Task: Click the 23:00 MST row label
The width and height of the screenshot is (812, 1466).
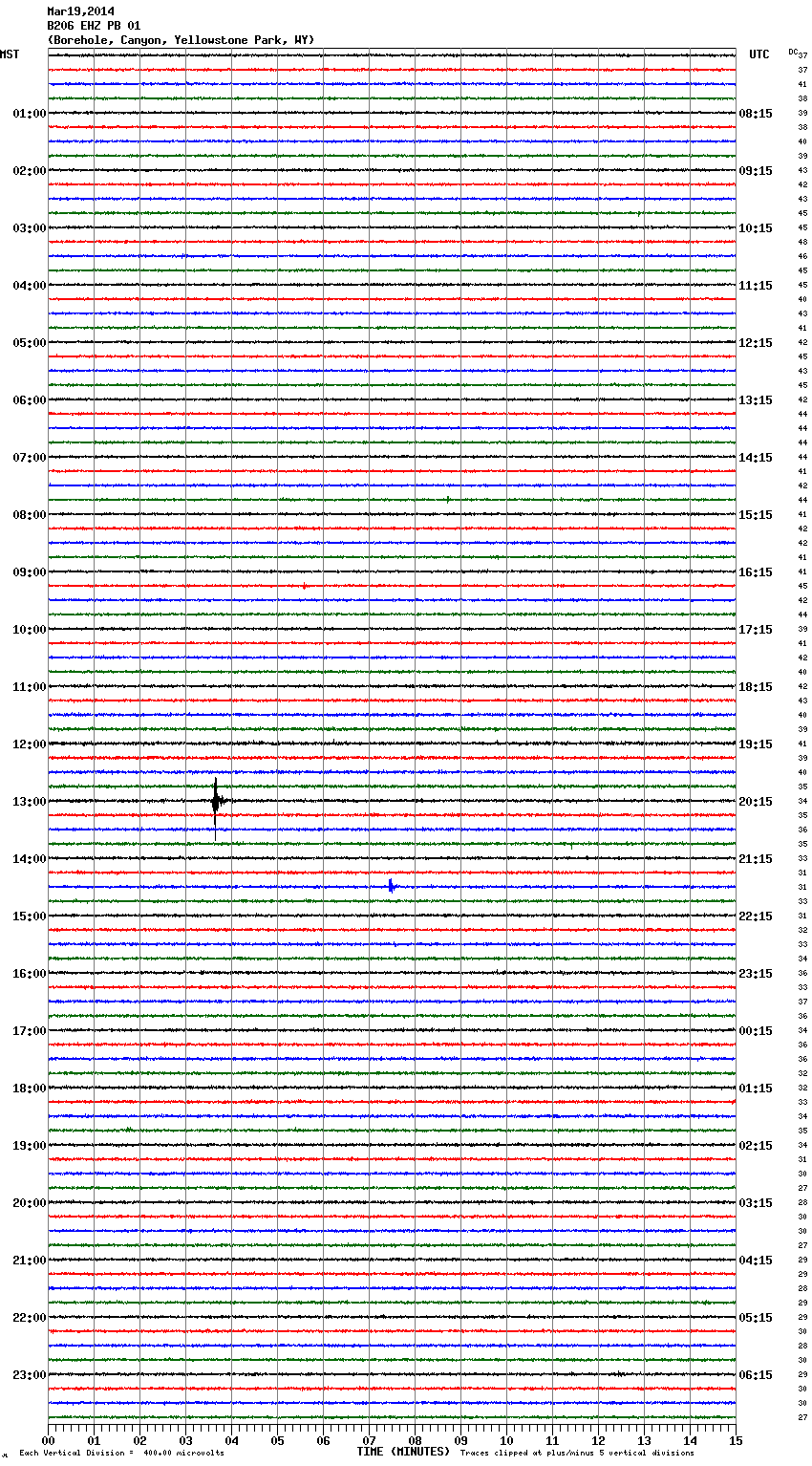Action: [29, 1375]
